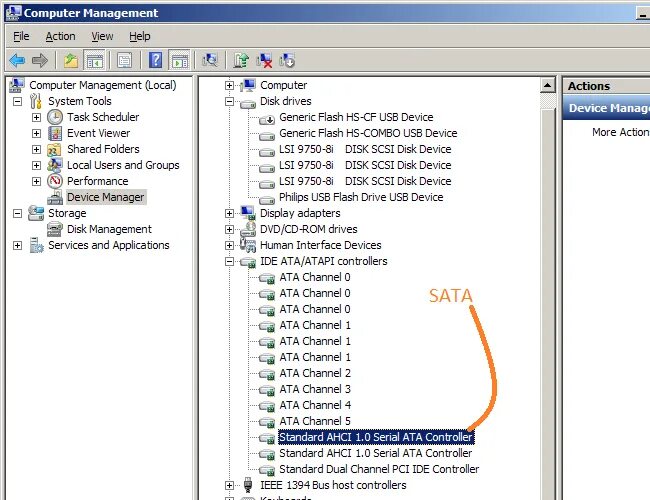Toggle the Show/Hide Console Tree icon
The height and width of the screenshot is (500, 650).
(94, 61)
